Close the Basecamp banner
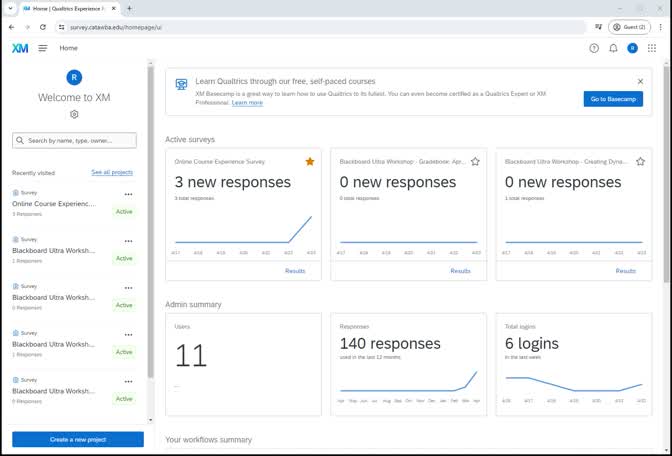 click(640, 81)
